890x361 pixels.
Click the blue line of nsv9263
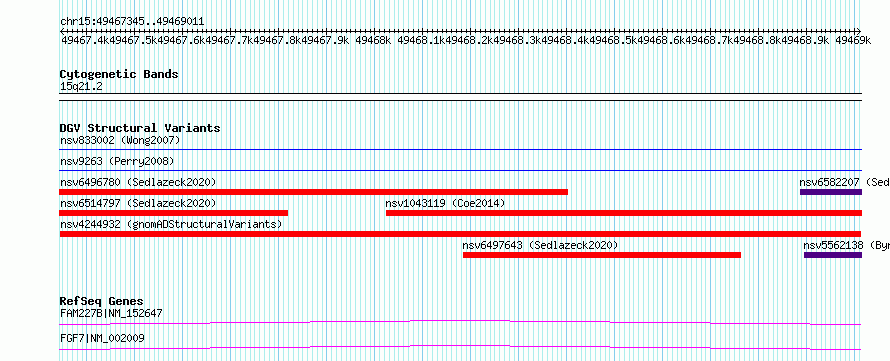coord(460,170)
